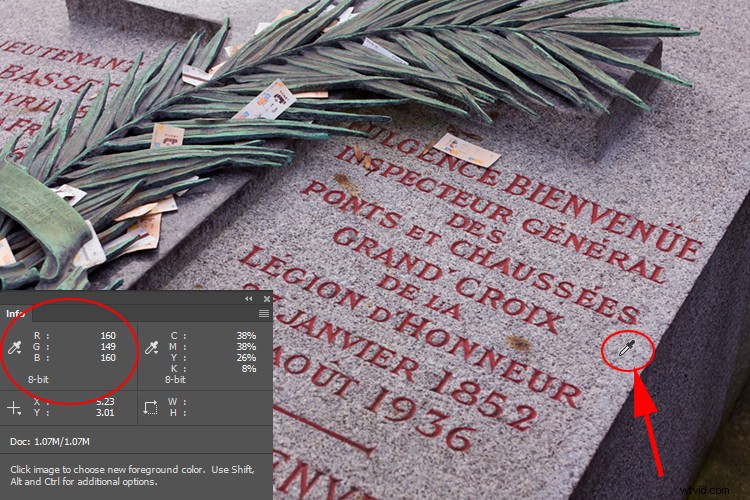Open the Info panel options menu

(x=264, y=314)
